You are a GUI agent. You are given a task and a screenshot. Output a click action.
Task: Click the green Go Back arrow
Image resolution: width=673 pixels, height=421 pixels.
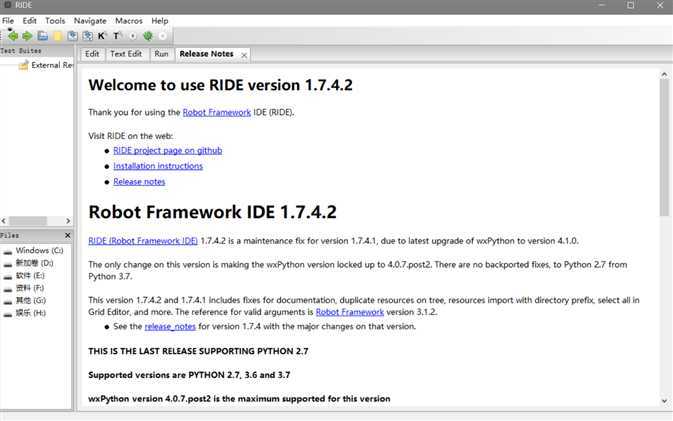point(13,36)
